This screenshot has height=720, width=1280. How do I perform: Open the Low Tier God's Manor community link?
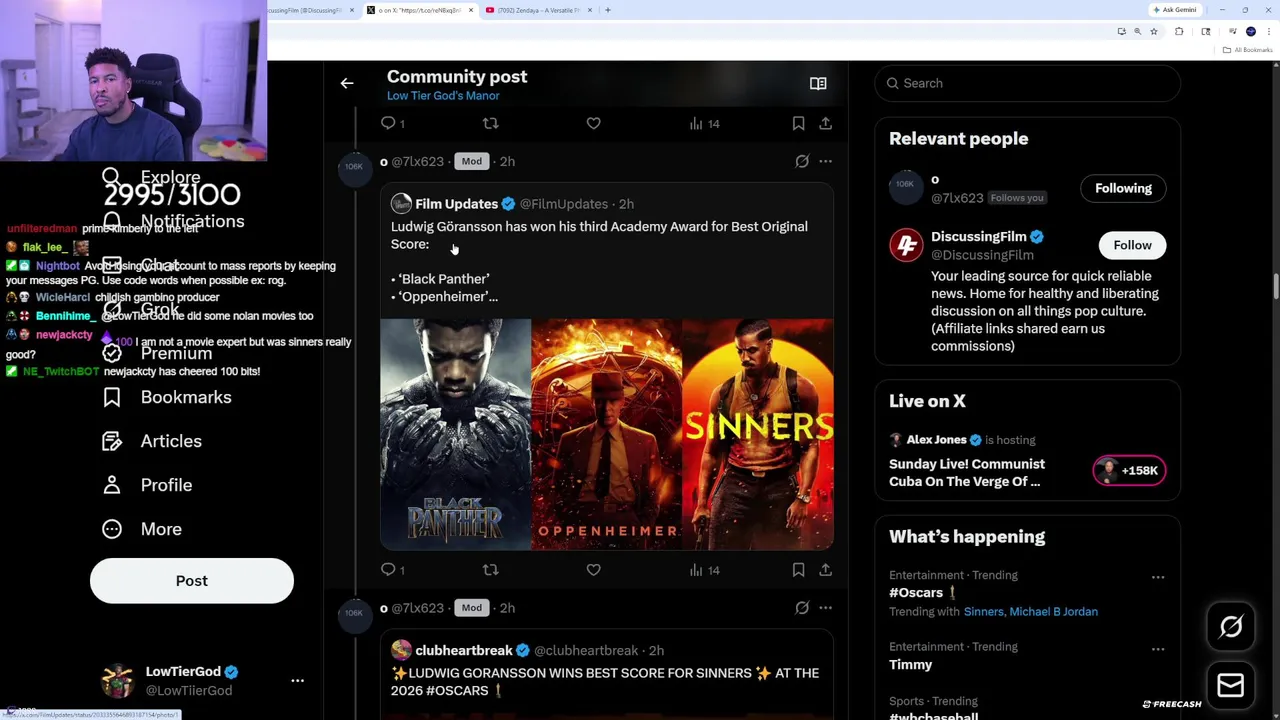pyautogui.click(x=443, y=96)
